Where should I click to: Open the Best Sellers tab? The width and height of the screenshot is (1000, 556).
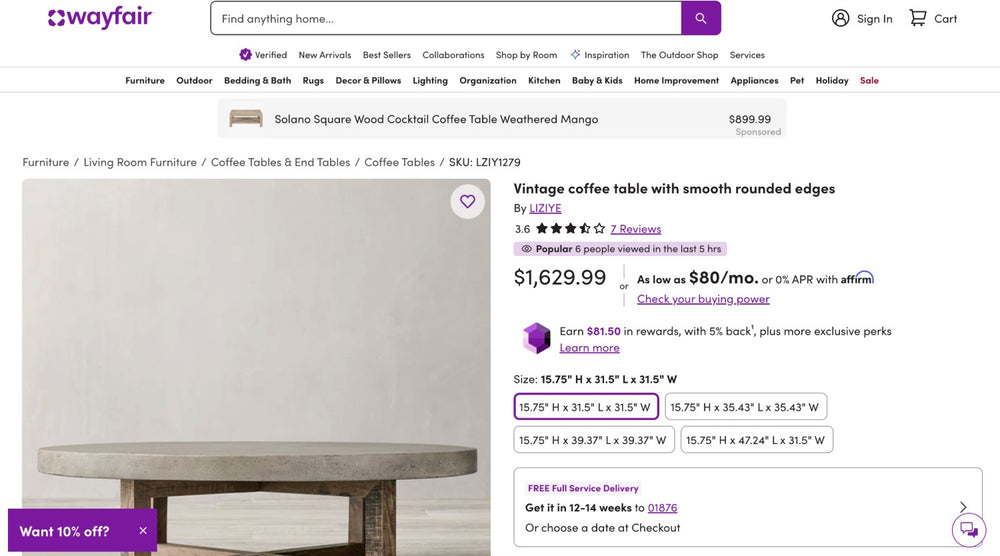pyautogui.click(x=386, y=55)
